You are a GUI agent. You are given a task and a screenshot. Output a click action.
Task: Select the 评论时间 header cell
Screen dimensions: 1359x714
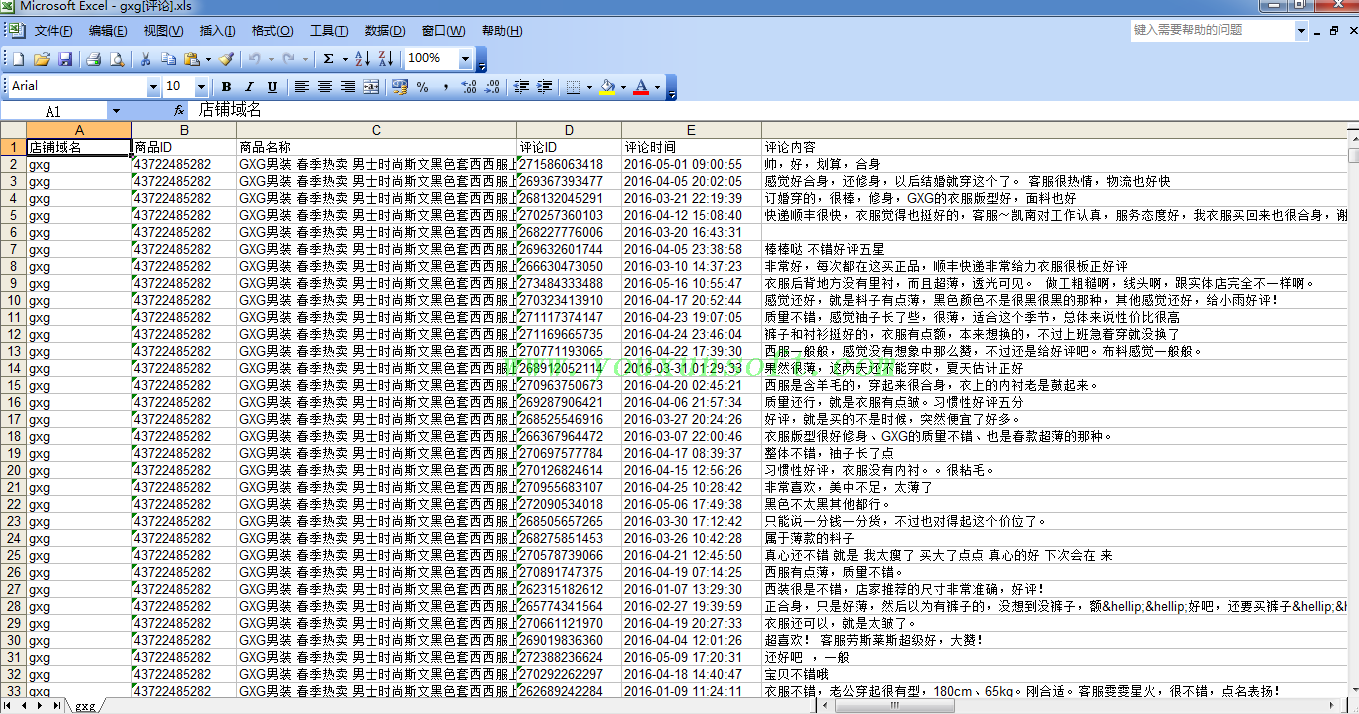pos(691,147)
